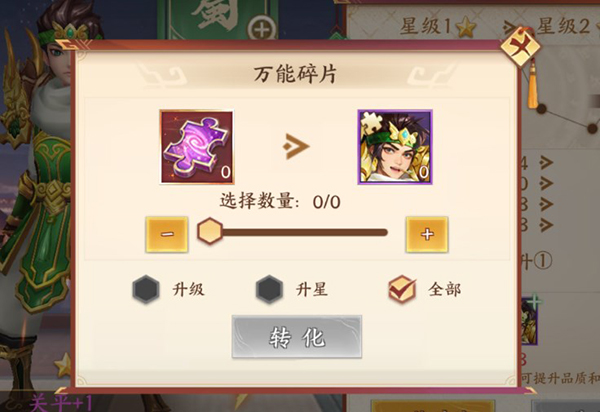Click the 星级1 star icon

[x=465, y=28]
